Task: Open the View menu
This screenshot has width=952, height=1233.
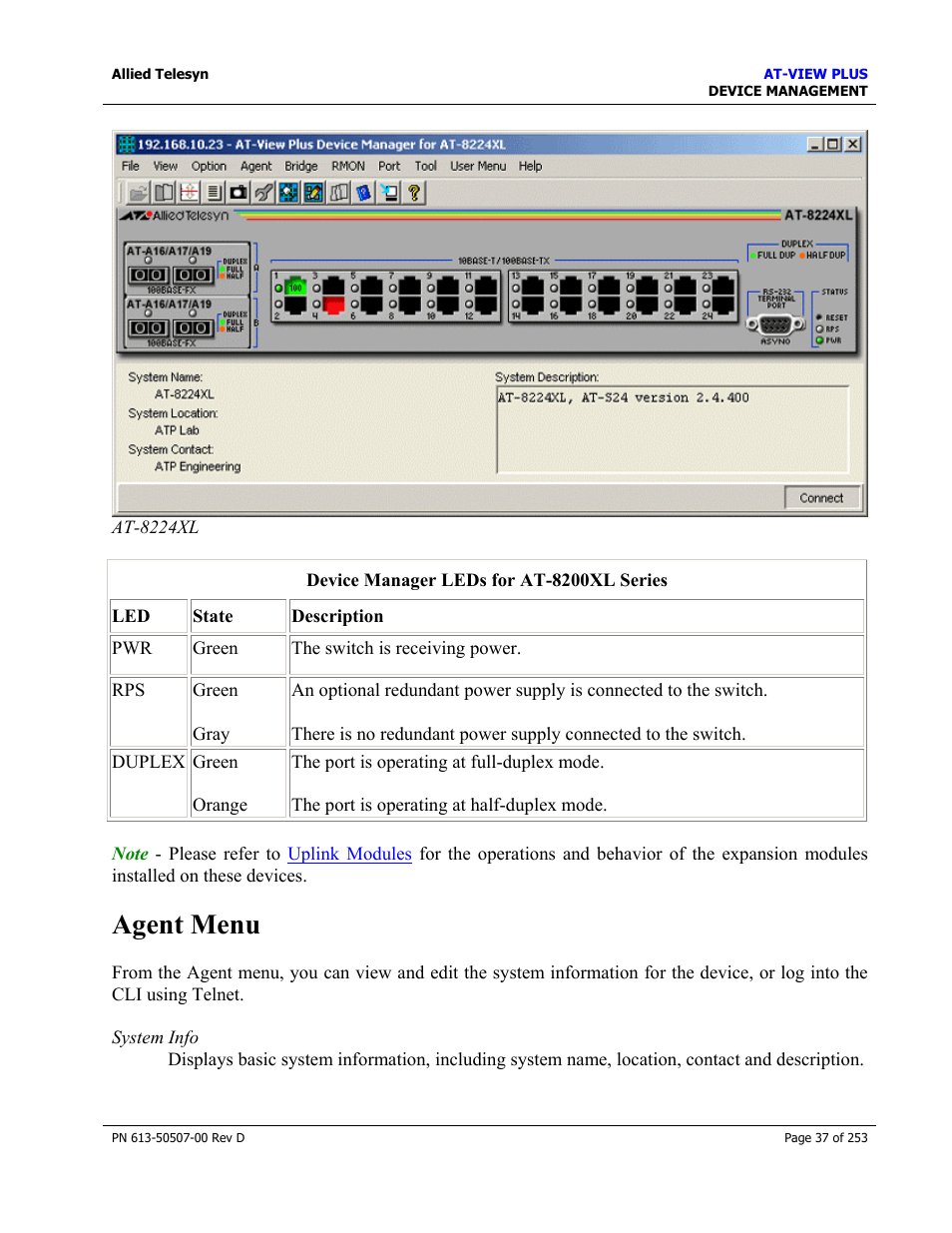Action: [166, 167]
